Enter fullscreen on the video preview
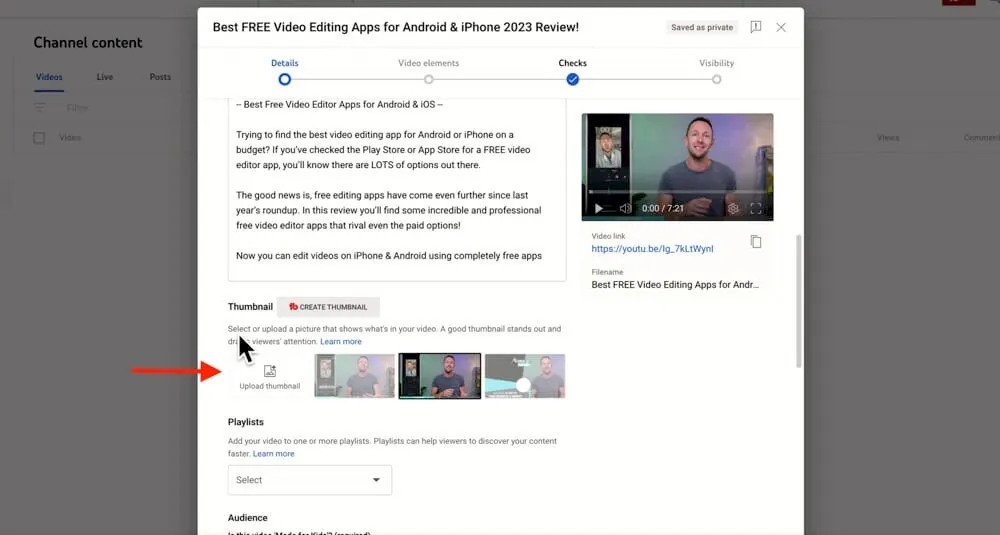 (756, 208)
